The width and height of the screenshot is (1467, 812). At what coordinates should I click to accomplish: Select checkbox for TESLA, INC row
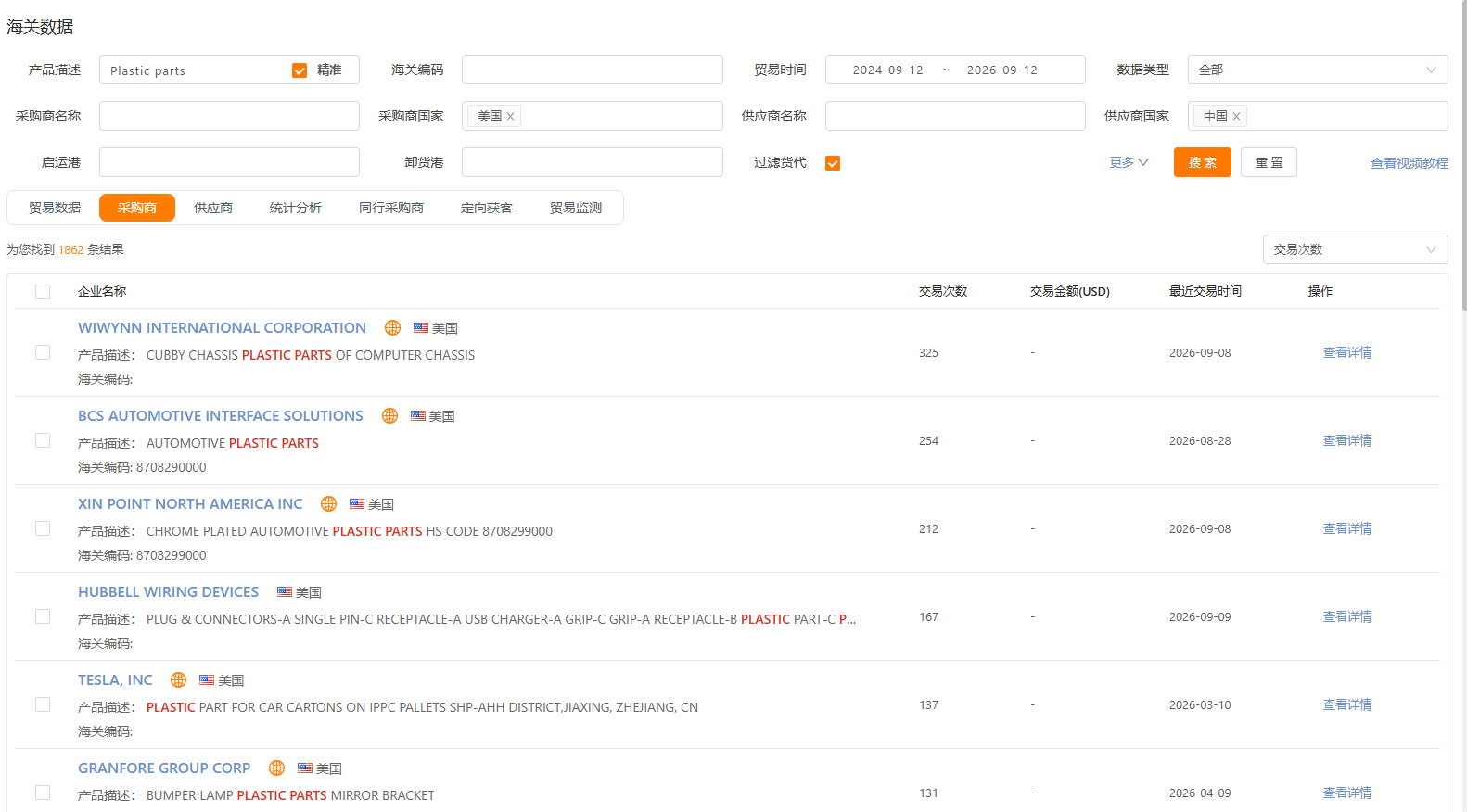pos(43,704)
